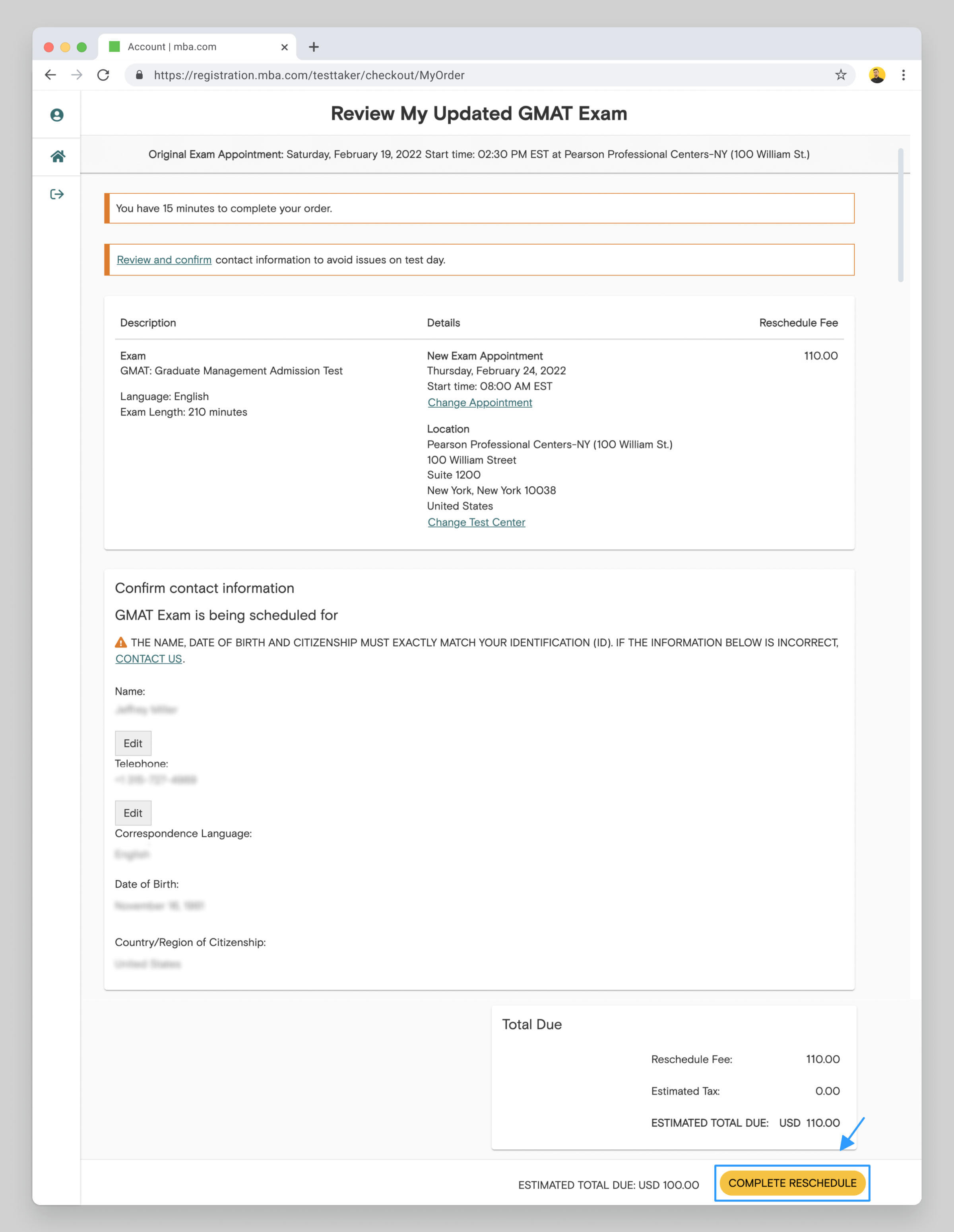Click the Change Appointment link
Viewport: 954px width, 1232px height.
[x=479, y=403]
